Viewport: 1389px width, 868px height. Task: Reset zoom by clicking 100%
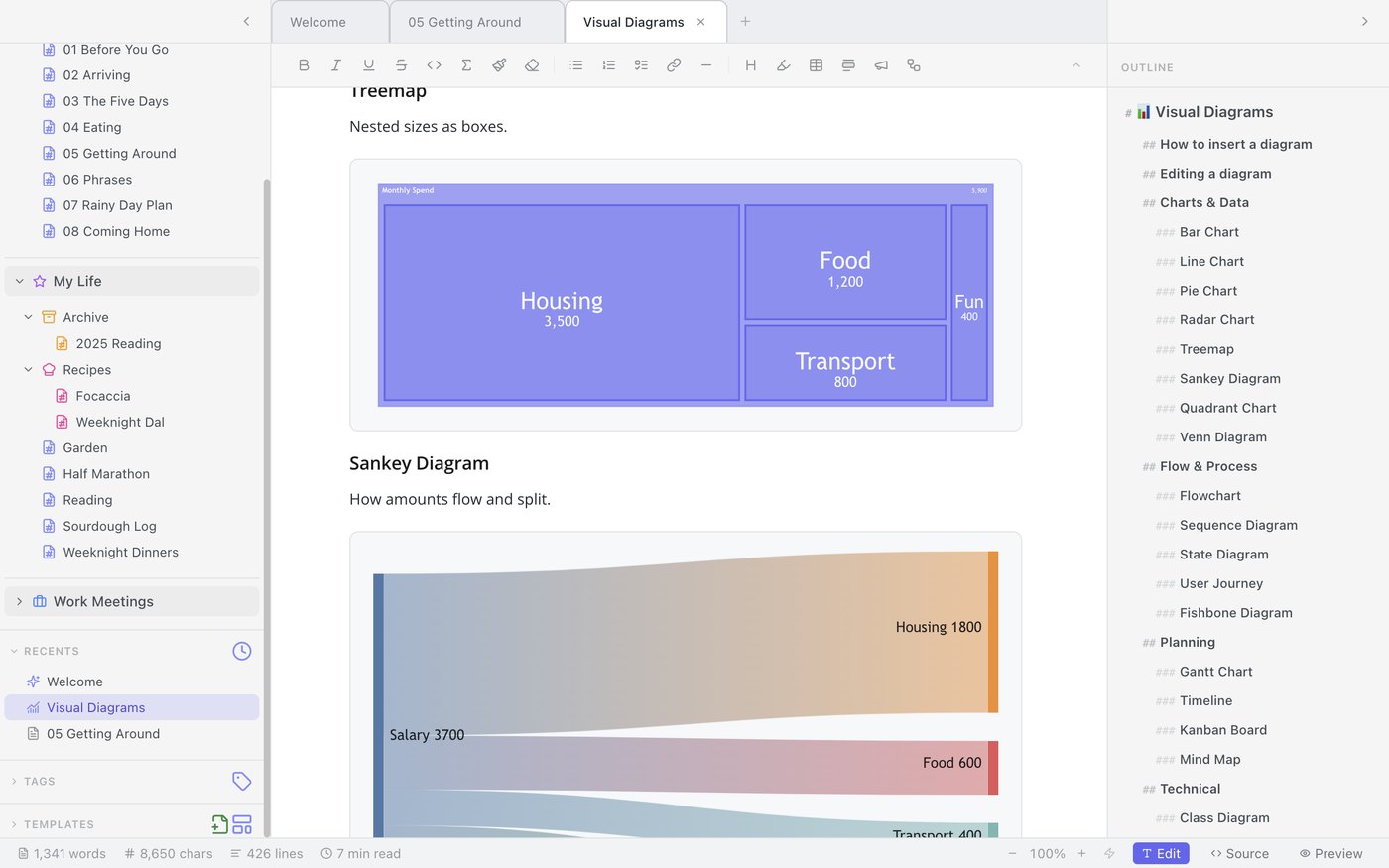[x=1047, y=853]
